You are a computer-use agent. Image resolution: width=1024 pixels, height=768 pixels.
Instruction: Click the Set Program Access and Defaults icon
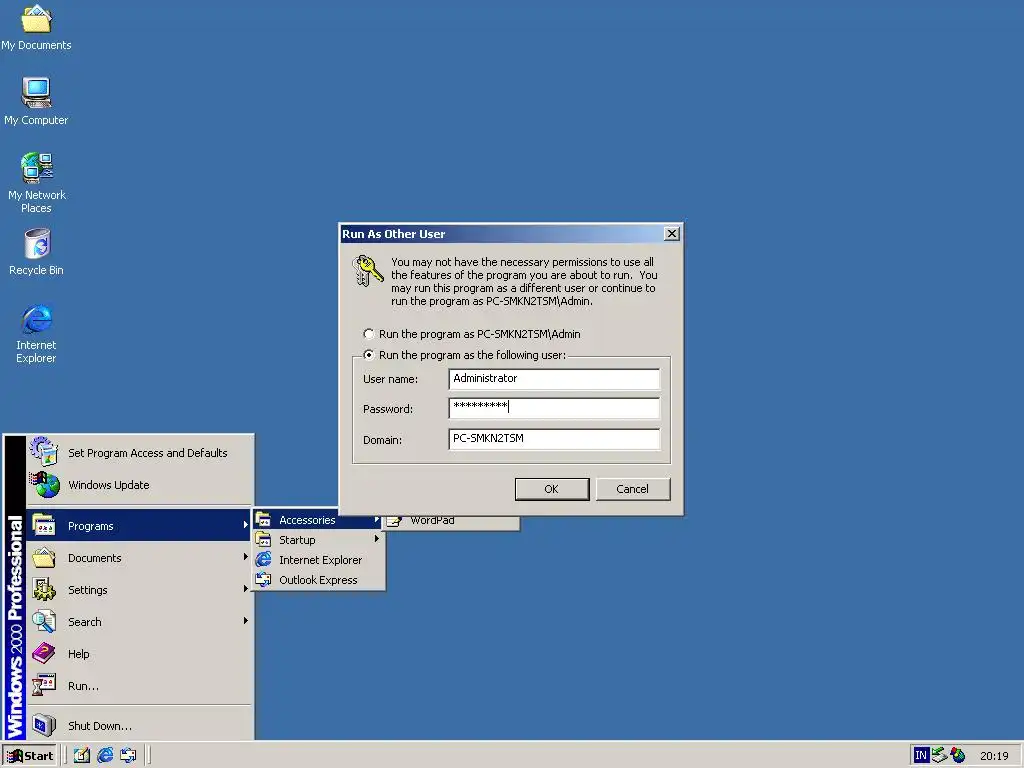coord(44,452)
